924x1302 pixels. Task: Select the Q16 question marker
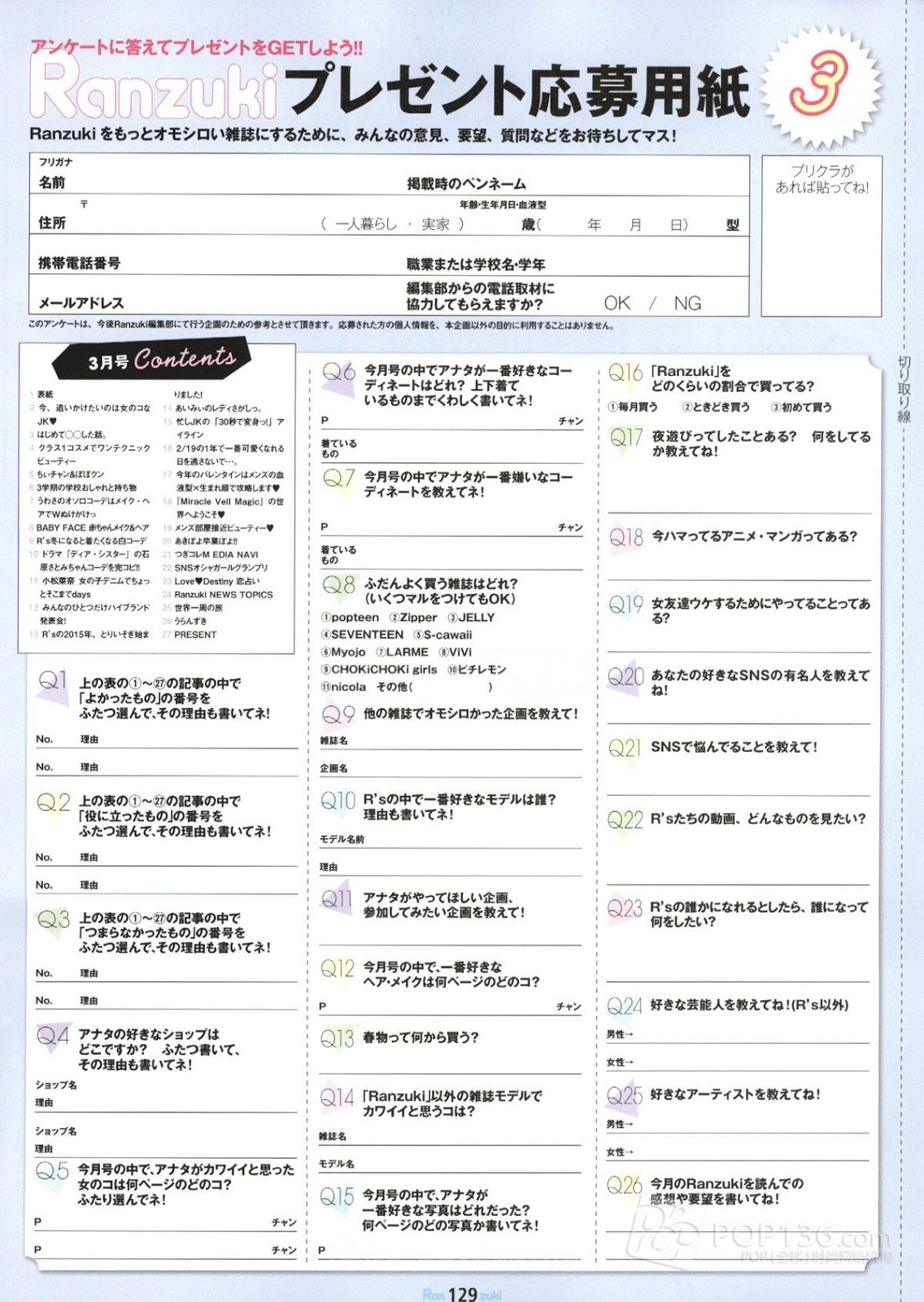tap(625, 373)
